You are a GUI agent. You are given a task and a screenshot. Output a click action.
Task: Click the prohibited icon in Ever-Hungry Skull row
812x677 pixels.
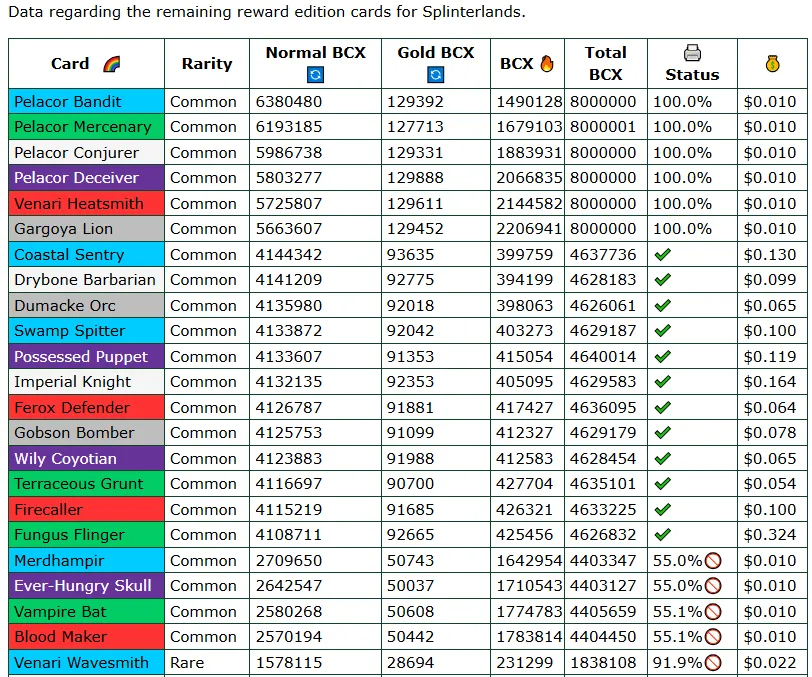point(713,586)
